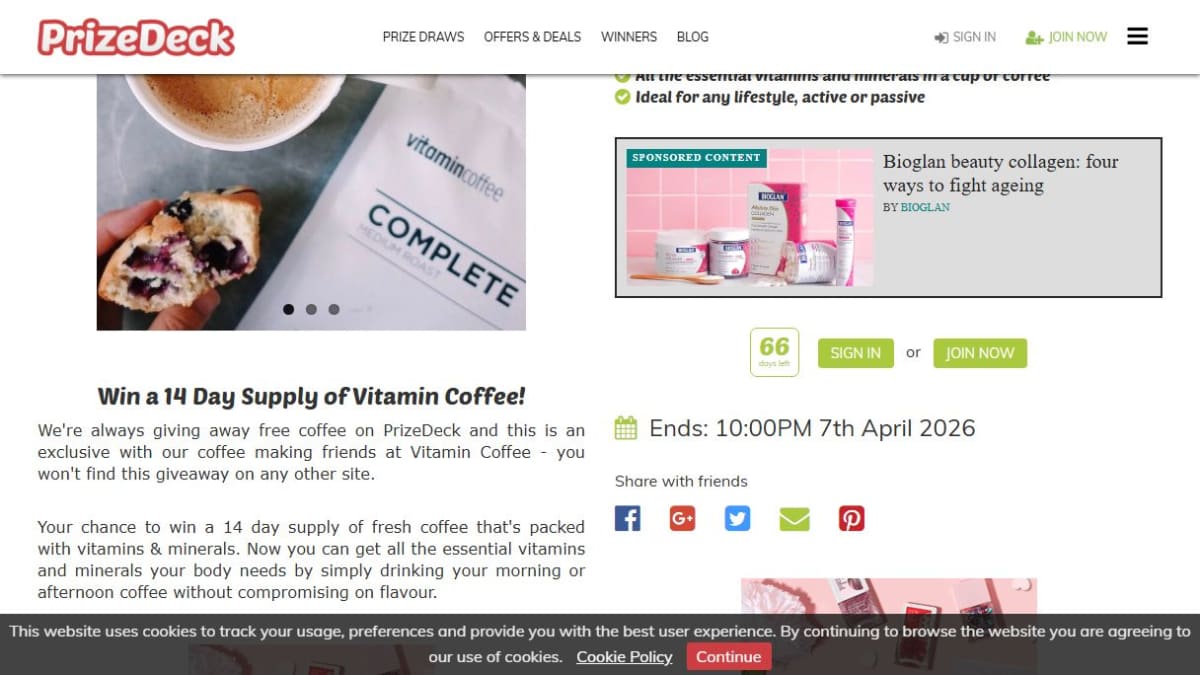
Task: Share via the Google Plus icon
Action: 682,518
